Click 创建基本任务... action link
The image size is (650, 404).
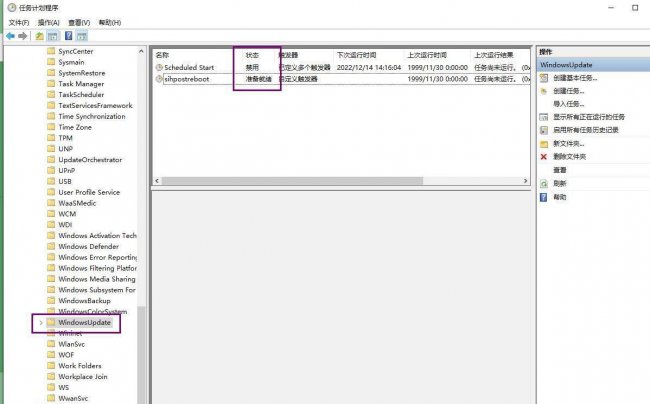coord(575,78)
